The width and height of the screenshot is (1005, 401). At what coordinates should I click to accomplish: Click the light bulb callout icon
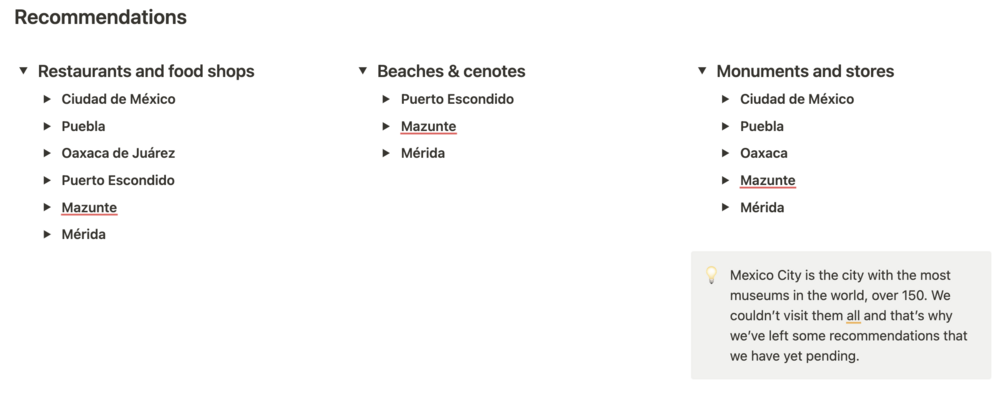pos(711,275)
